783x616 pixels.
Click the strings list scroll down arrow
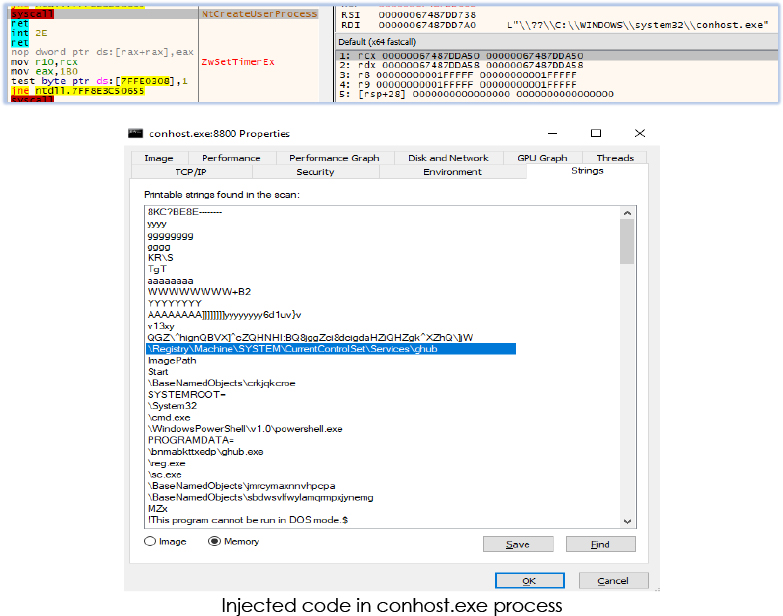[627, 521]
